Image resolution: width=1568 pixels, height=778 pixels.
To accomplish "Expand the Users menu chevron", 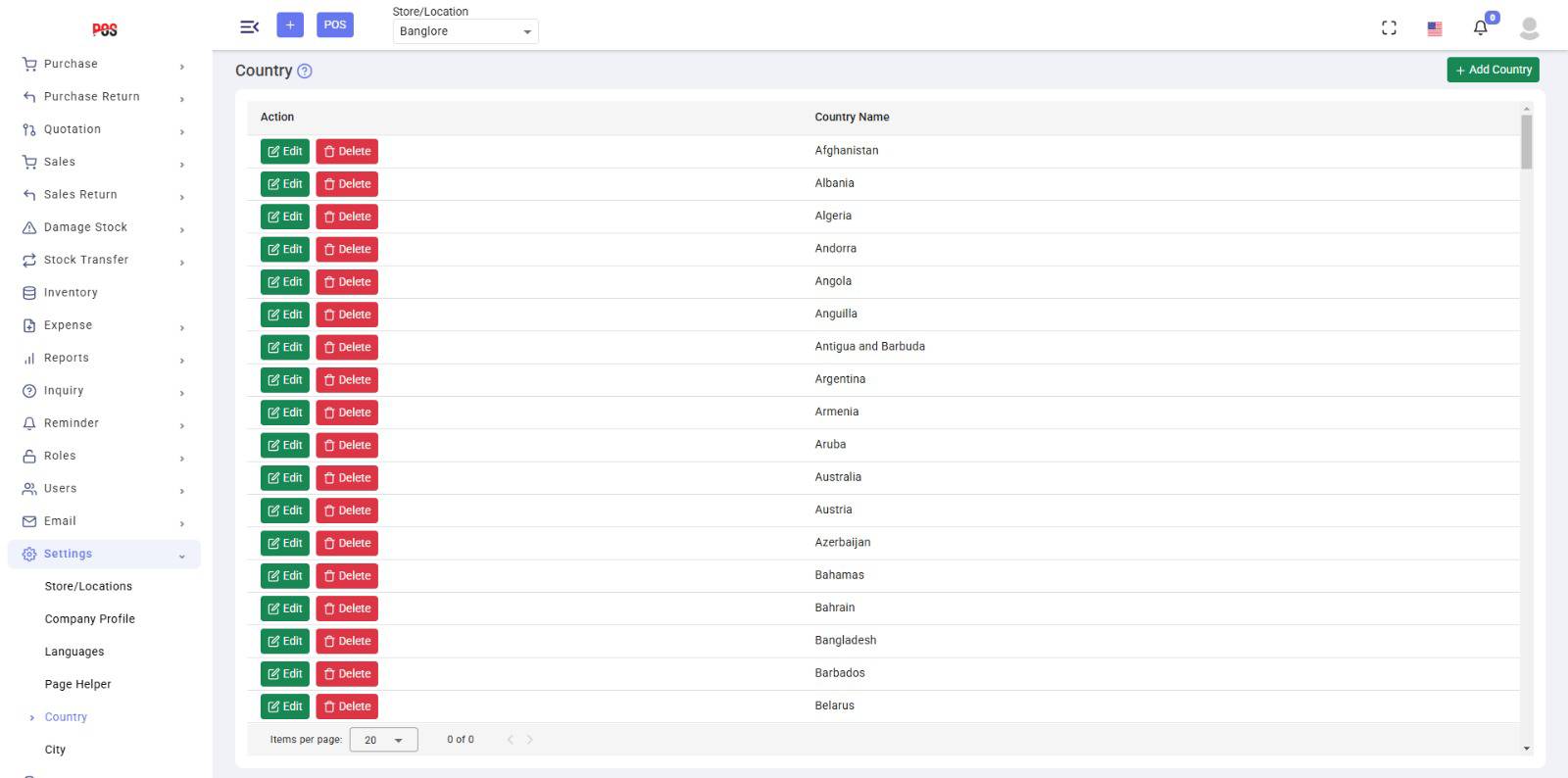I will [182, 491].
